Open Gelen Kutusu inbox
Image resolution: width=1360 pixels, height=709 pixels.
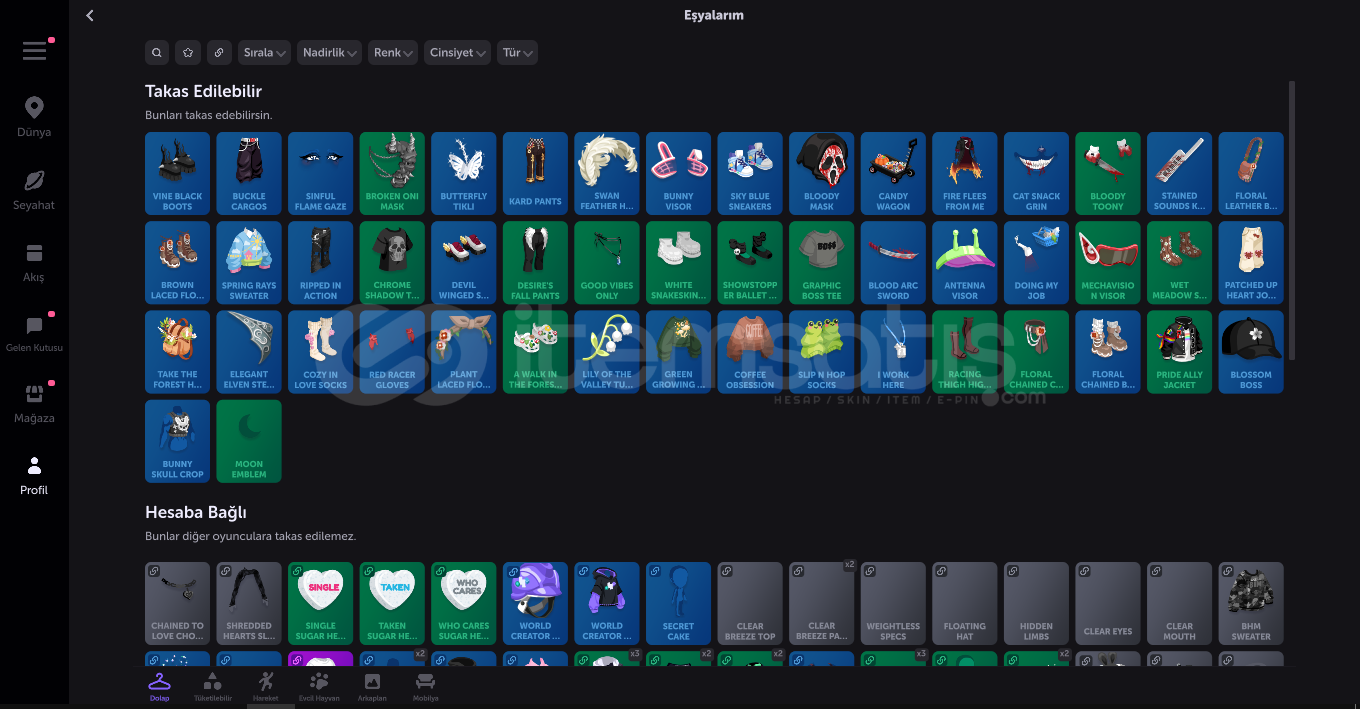point(34,335)
